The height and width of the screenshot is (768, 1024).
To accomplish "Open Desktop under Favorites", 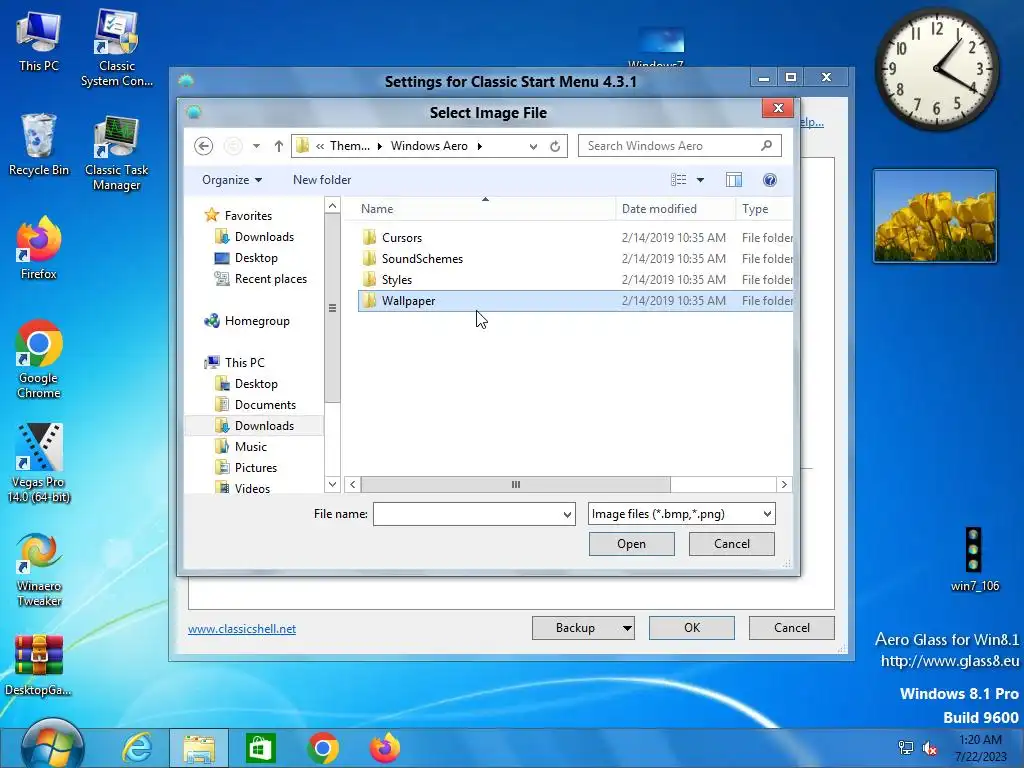I will point(246,258).
